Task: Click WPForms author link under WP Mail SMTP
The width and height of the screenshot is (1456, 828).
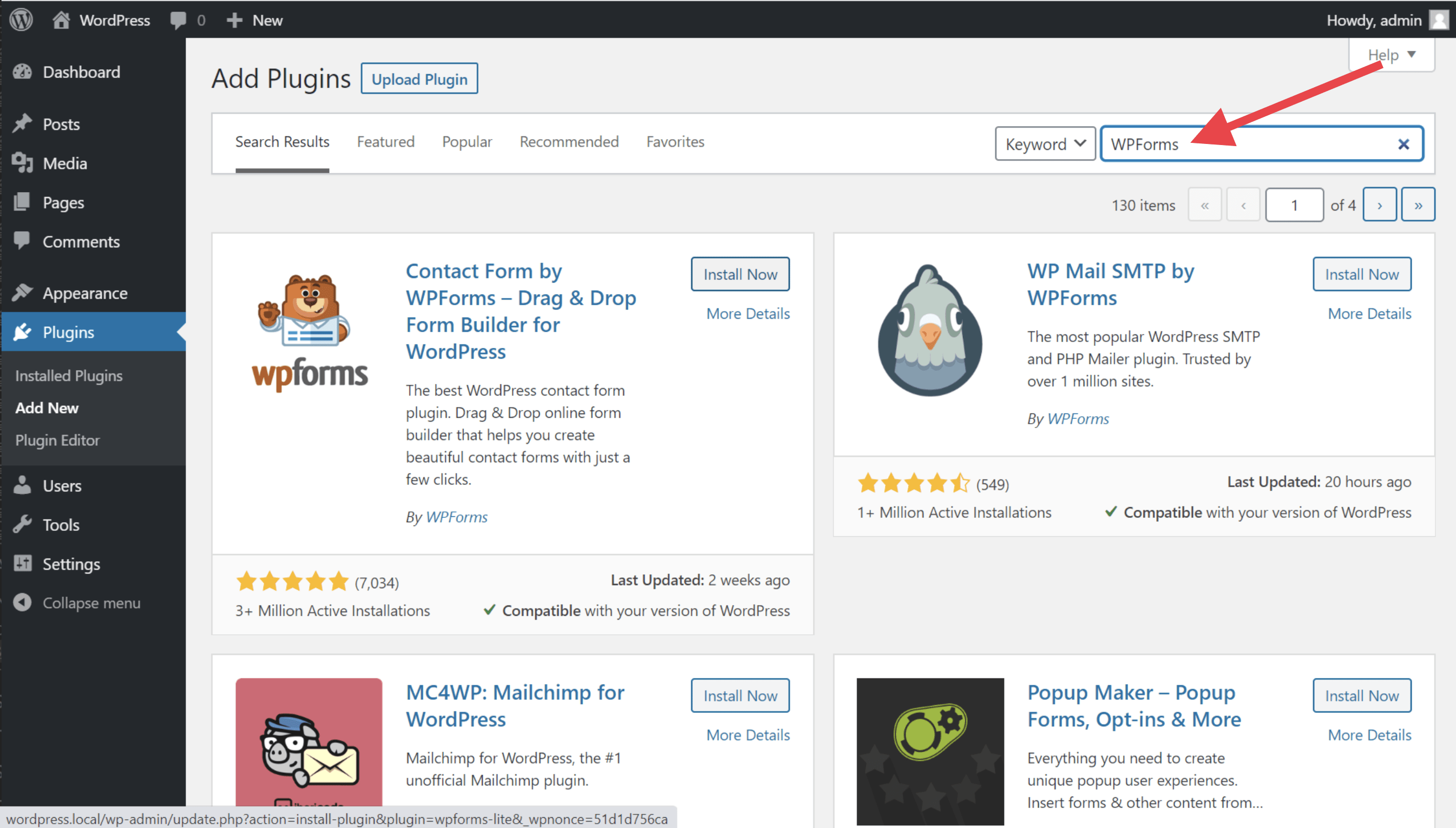Action: 1078,418
